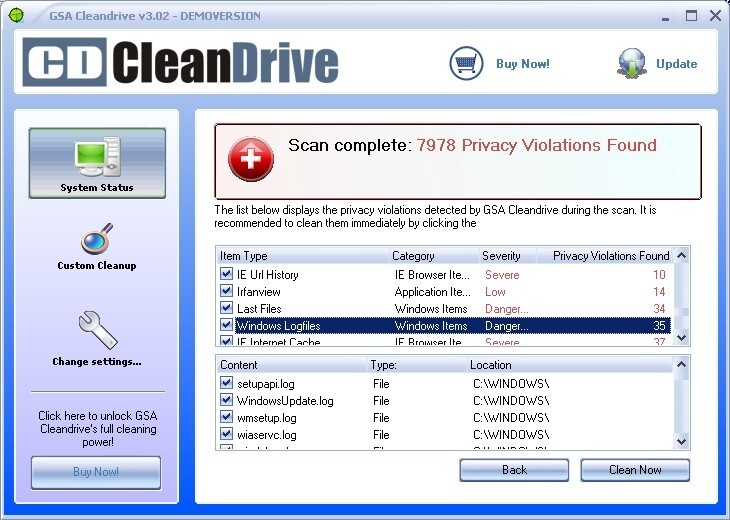Screen dimensions: 730x520
Task: Click the sidebar Buy Now! button
Action: (x=96, y=472)
